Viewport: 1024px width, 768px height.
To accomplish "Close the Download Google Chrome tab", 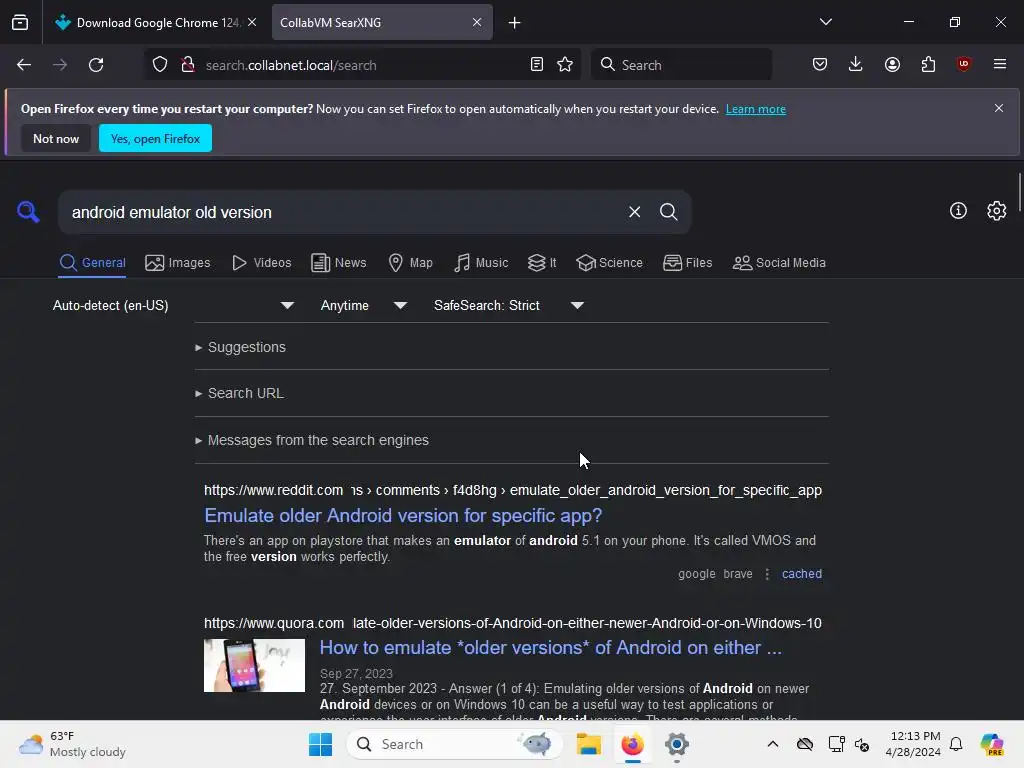I will click(x=252, y=22).
